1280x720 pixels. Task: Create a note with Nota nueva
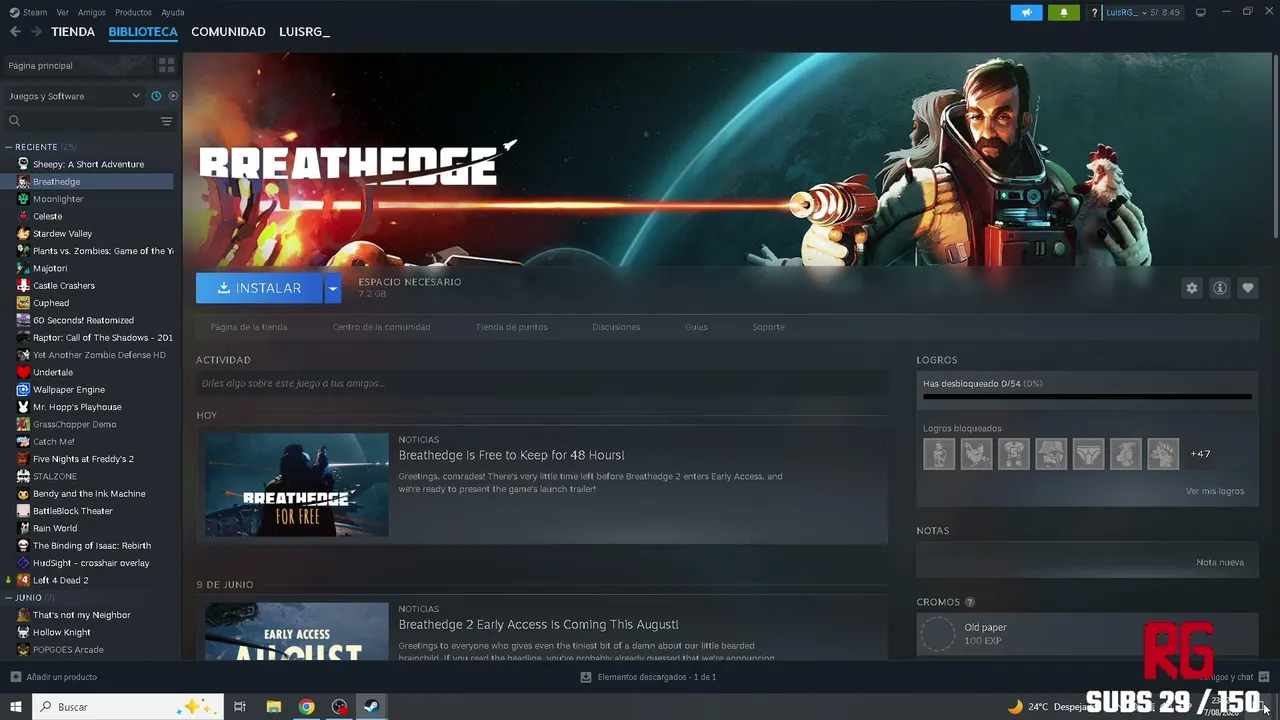click(1220, 562)
